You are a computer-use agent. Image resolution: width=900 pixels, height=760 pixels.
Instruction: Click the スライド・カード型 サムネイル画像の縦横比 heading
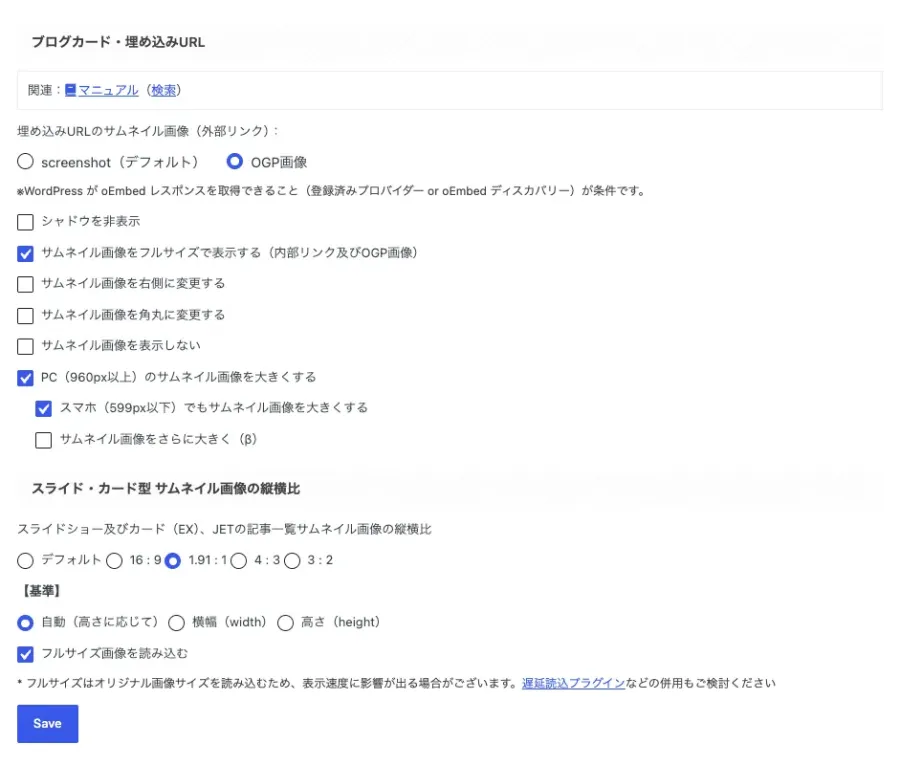point(165,488)
